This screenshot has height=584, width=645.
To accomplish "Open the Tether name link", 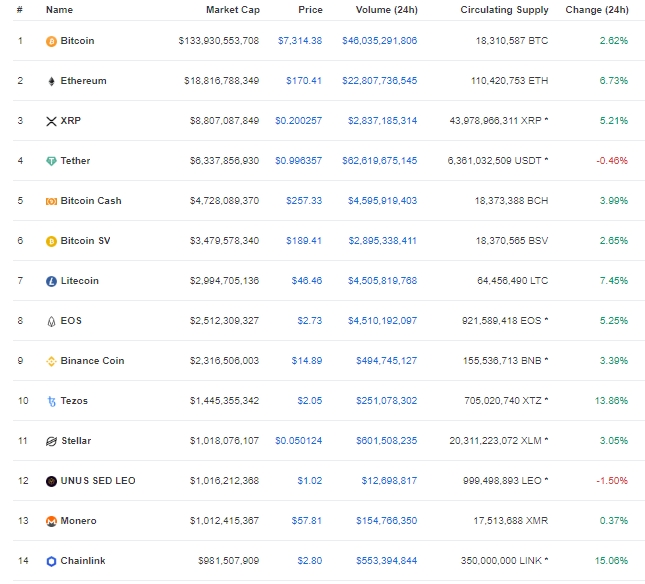I will (75, 160).
